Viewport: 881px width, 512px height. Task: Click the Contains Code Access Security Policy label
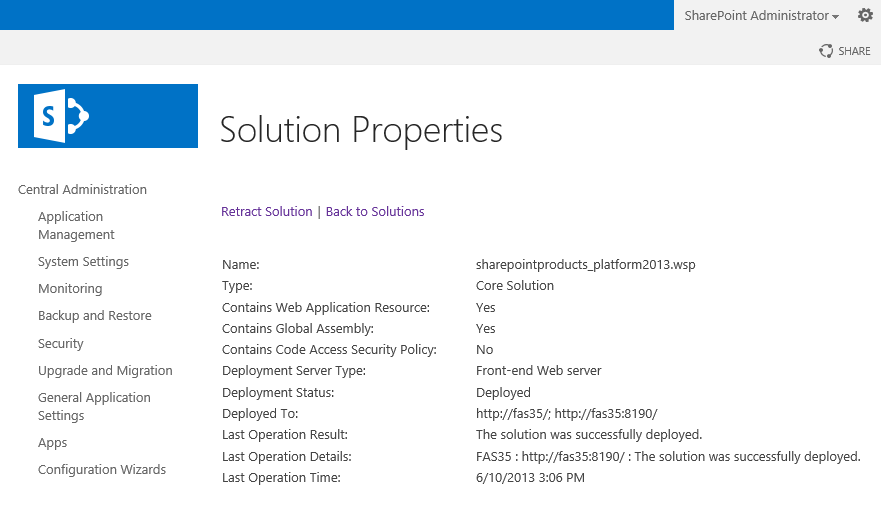(329, 350)
